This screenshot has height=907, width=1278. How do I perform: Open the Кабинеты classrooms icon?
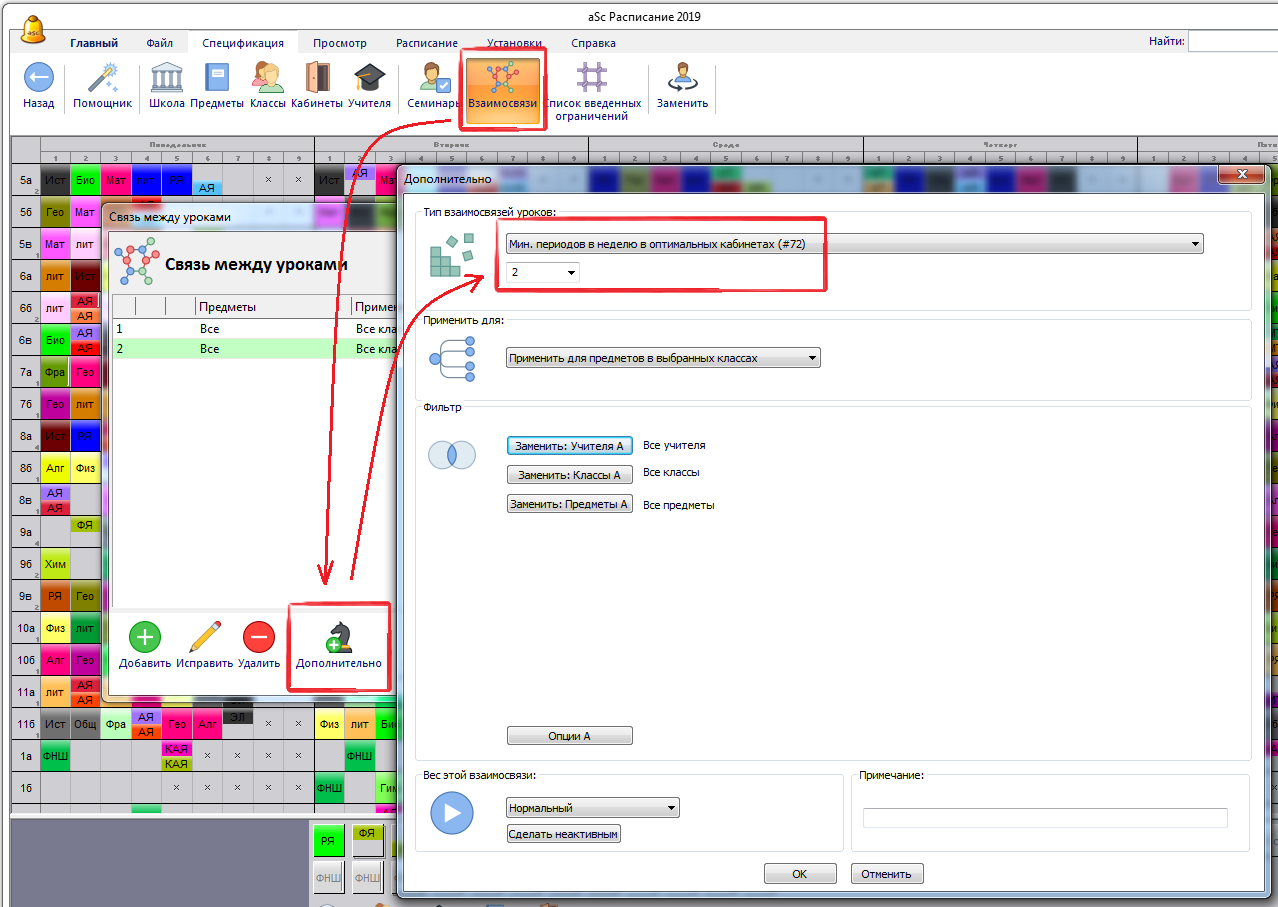point(317,78)
